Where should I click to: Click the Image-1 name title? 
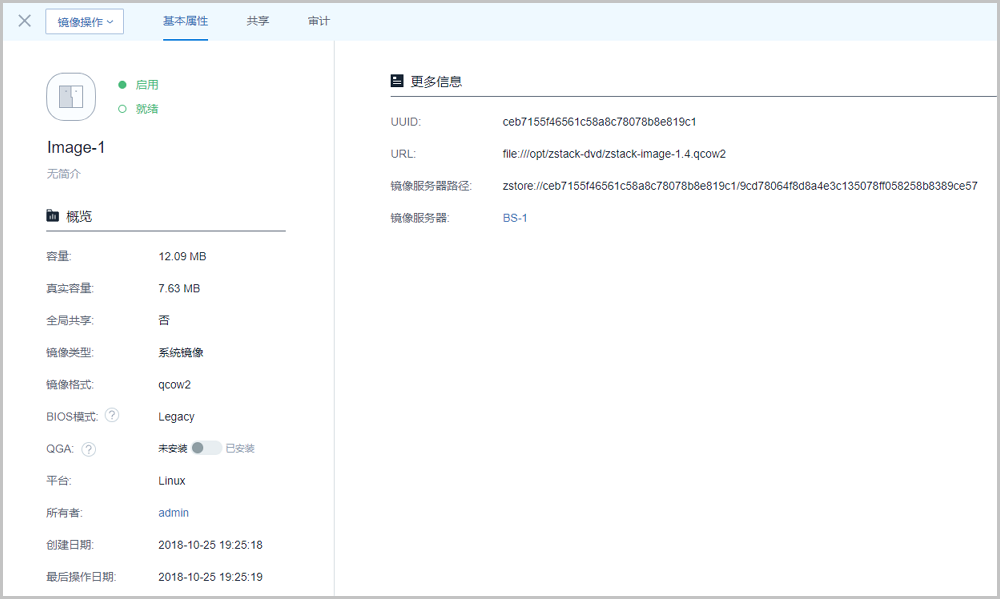click(76, 148)
